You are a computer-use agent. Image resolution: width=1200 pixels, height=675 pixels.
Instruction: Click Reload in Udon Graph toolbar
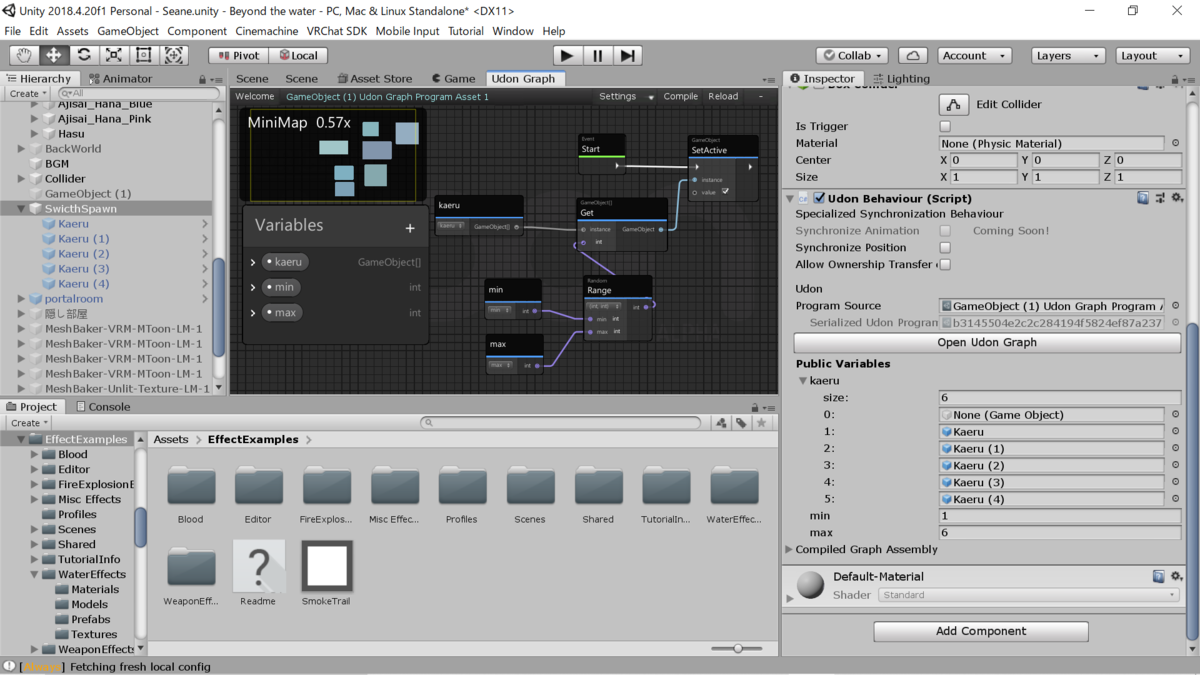point(723,96)
